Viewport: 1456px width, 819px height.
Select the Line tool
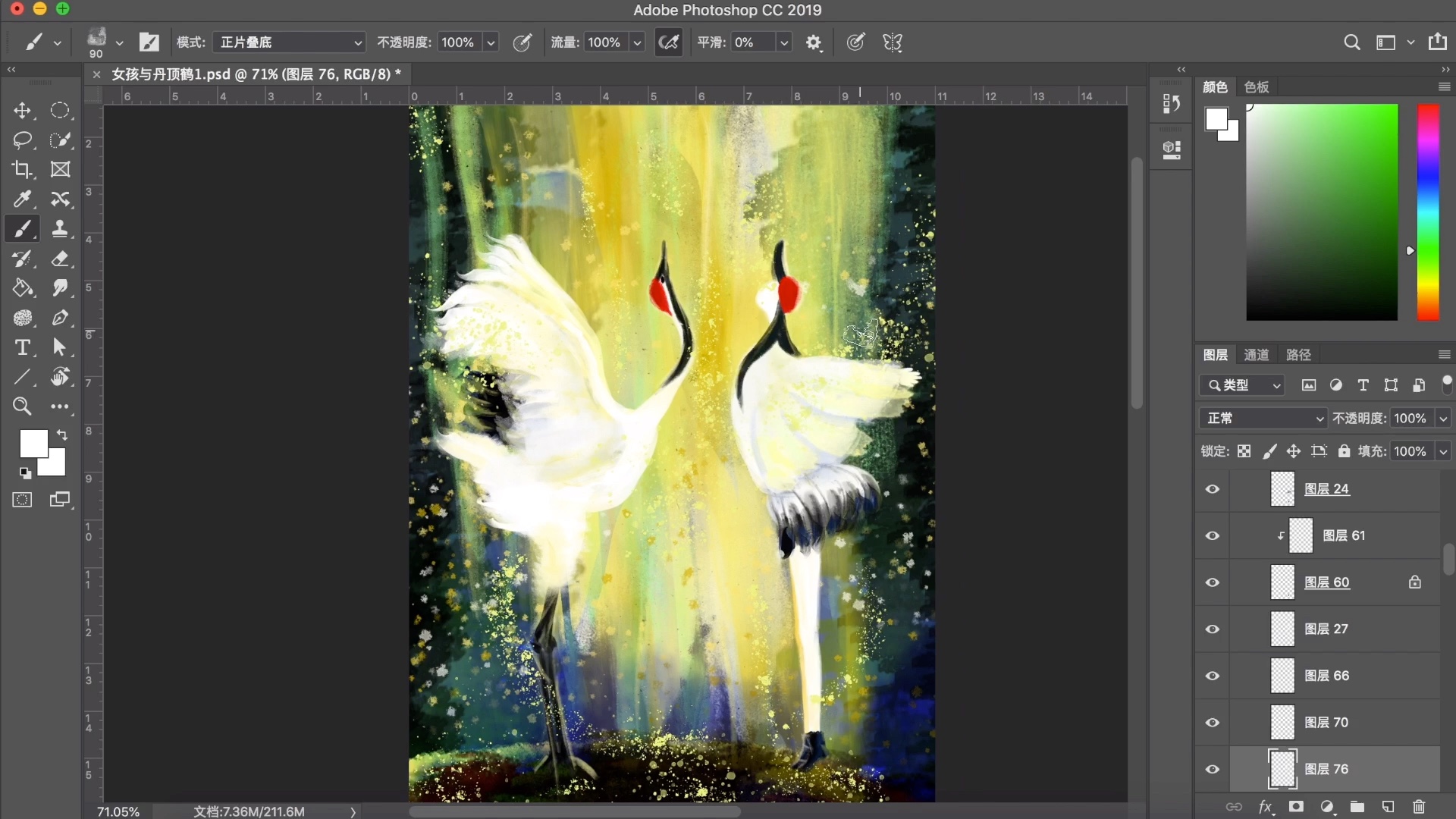point(22,377)
